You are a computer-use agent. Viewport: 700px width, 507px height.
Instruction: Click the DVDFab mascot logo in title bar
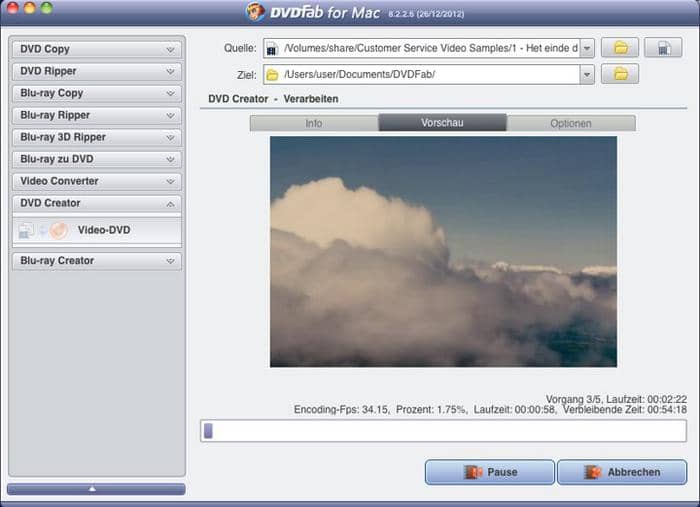[255, 11]
